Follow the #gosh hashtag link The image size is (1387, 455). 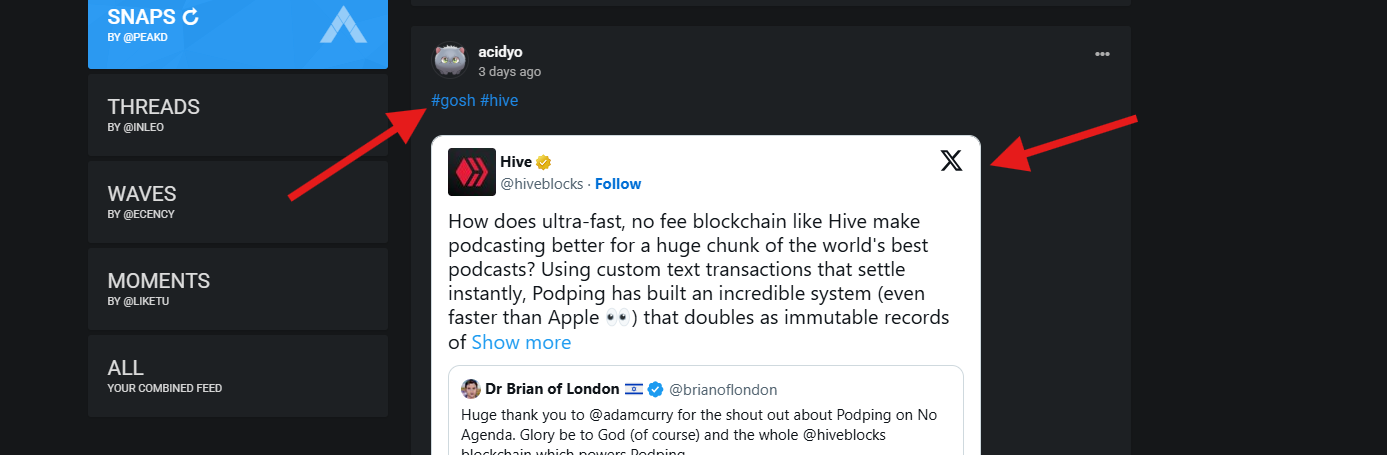[453, 101]
